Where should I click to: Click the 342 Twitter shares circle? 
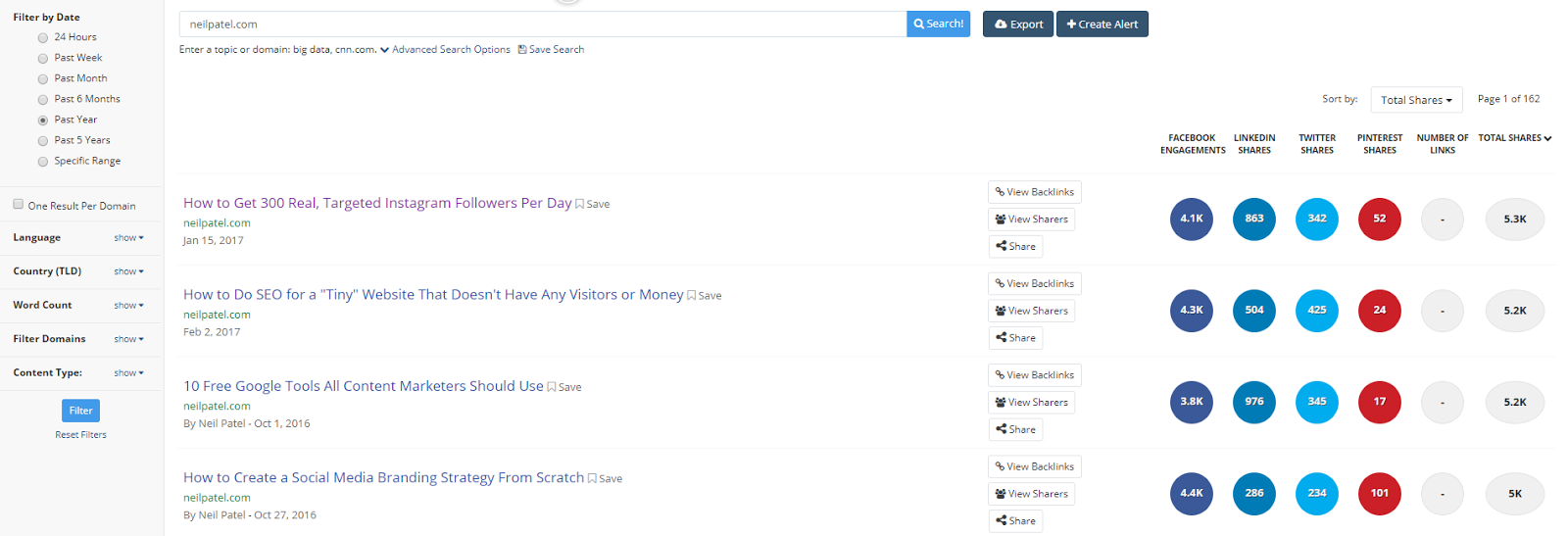point(1317,219)
